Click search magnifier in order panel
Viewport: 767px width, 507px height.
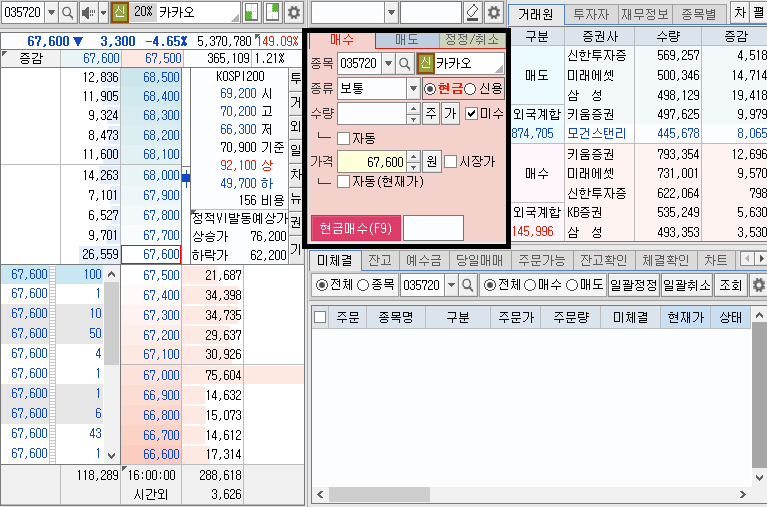[x=405, y=64]
